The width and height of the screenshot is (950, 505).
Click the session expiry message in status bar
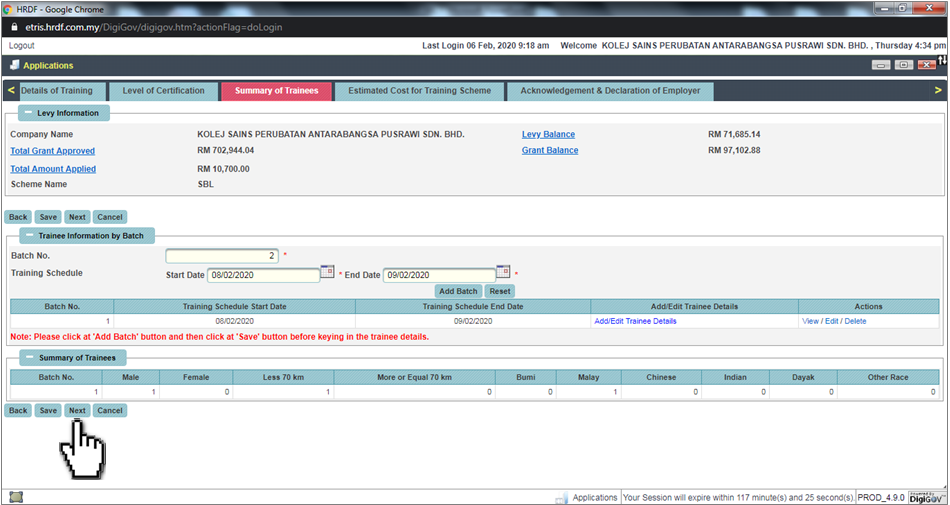(x=739, y=498)
